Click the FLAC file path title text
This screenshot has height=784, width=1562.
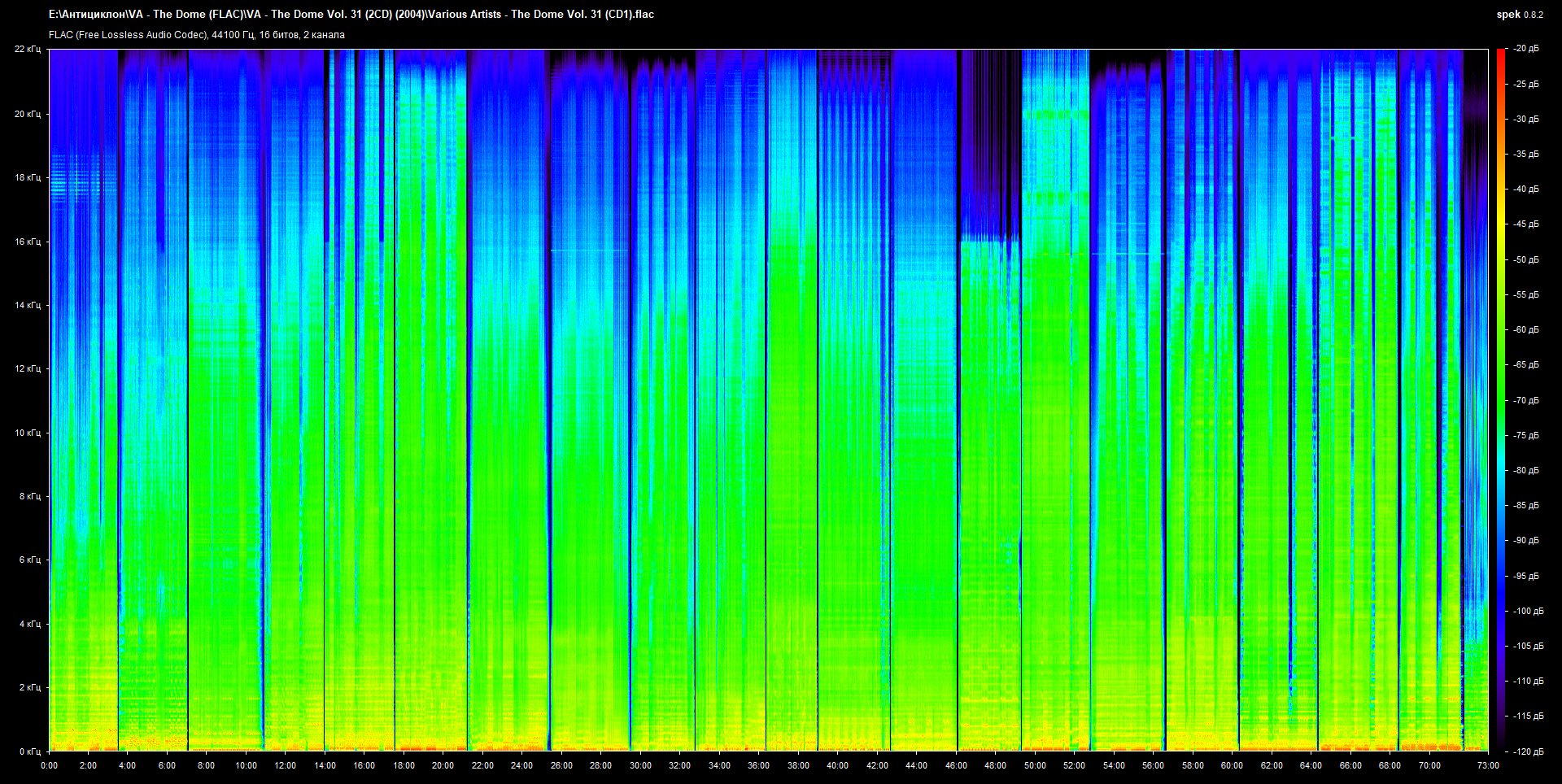(351, 14)
